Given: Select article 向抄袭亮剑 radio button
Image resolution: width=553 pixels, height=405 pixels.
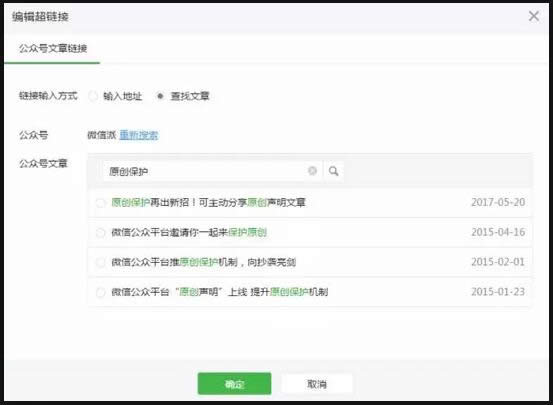Looking at the screenshot, I should click(x=101, y=262).
